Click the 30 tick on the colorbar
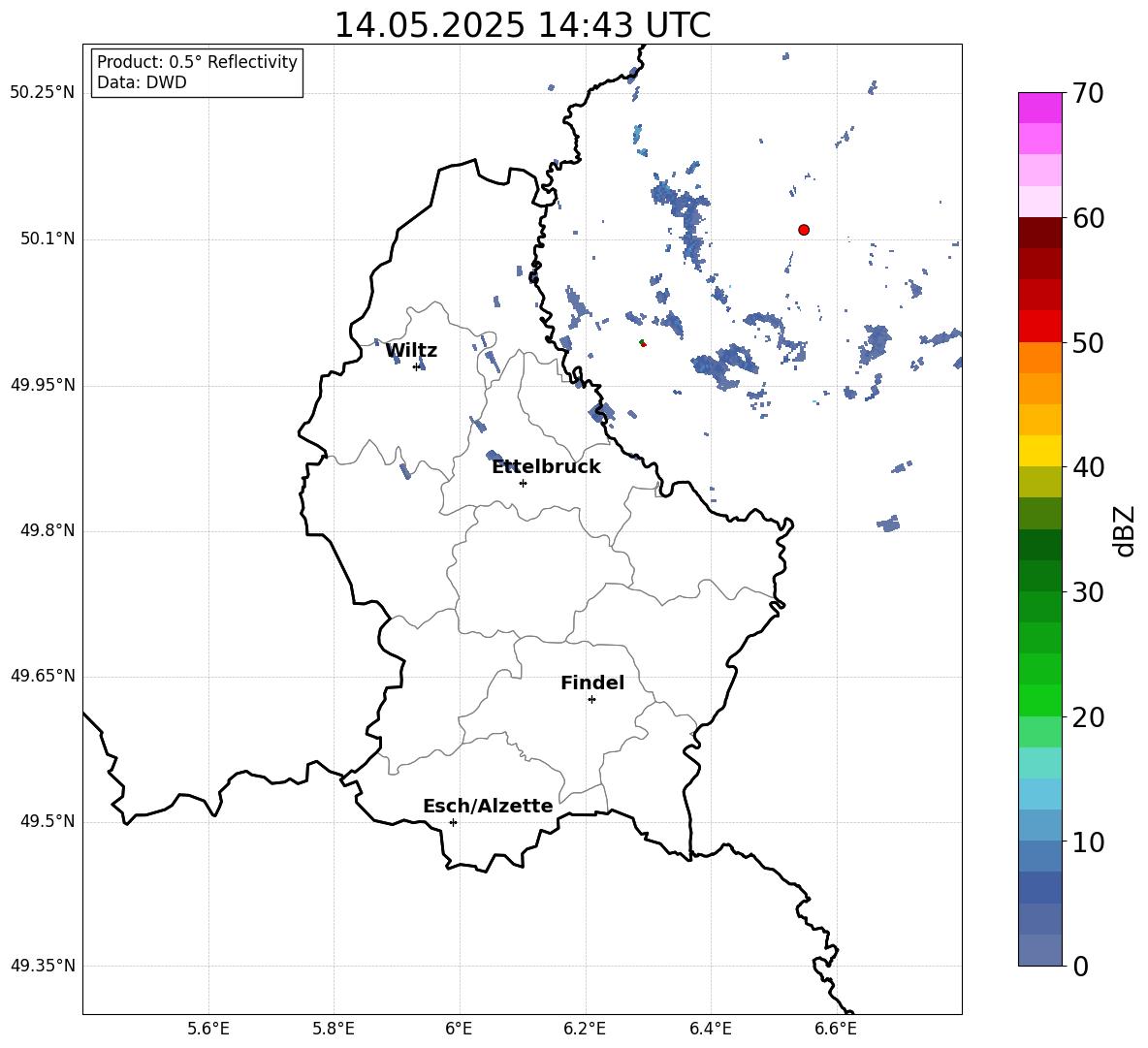The height and width of the screenshot is (1048, 1148). click(x=1088, y=592)
